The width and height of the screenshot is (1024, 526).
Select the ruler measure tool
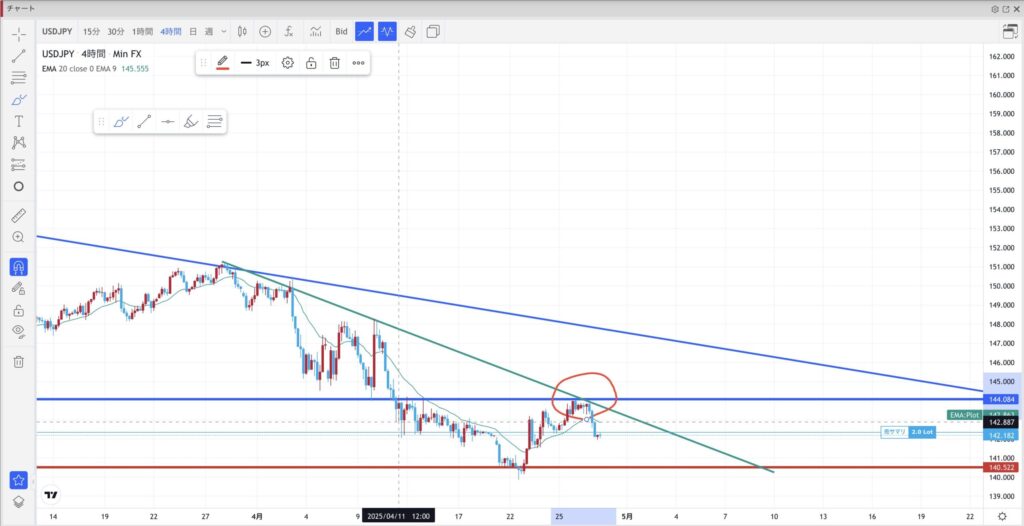(18, 216)
